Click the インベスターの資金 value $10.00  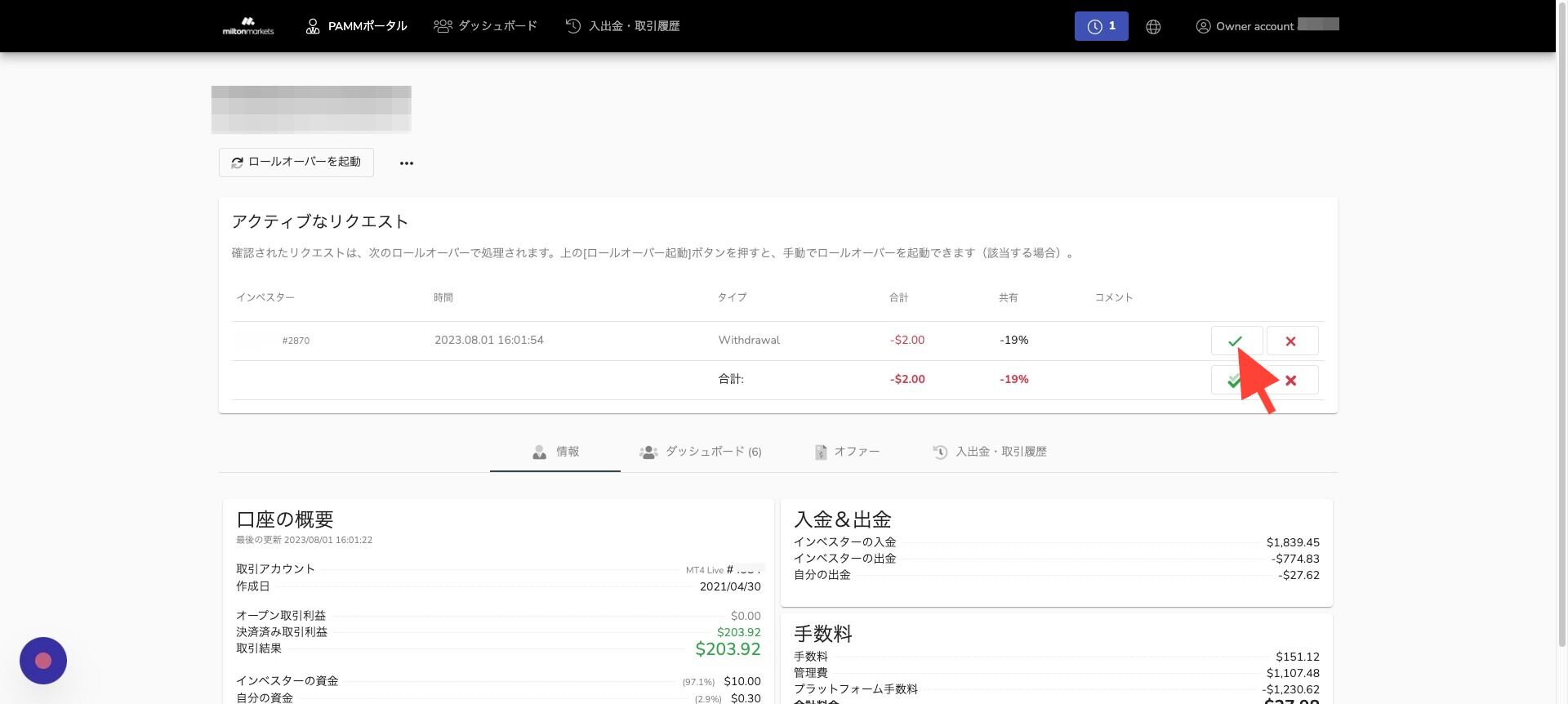point(742,681)
